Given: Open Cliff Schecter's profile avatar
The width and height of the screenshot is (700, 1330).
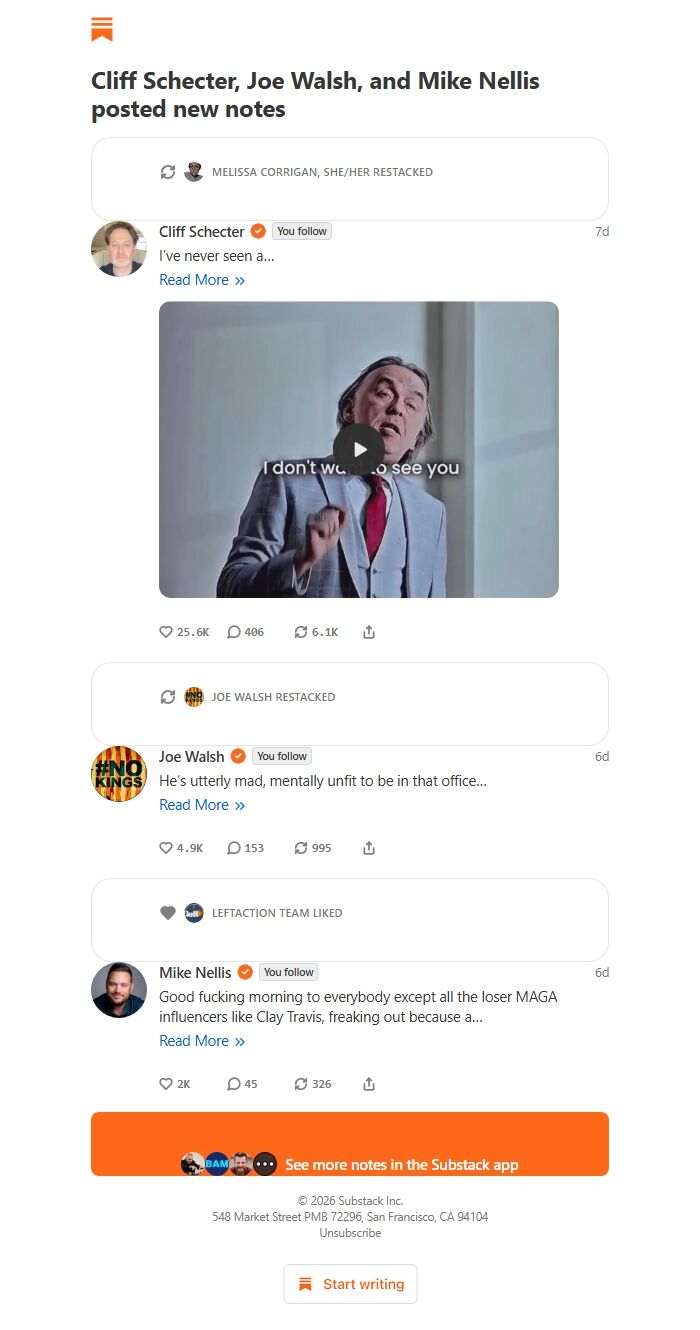Looking at the screenshot, I should [119, 249].
